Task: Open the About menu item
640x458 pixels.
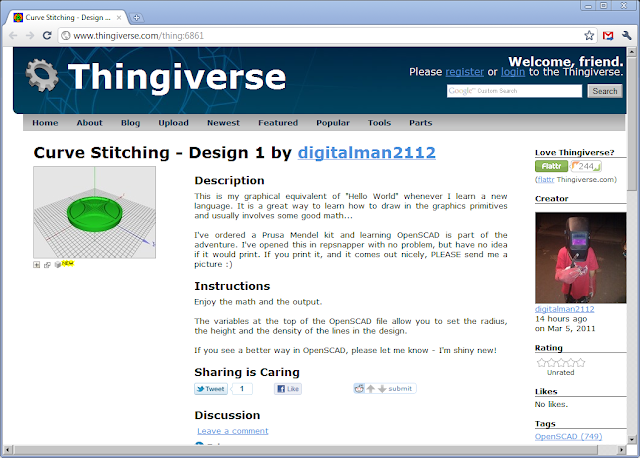Action: [x=89, y=123]
